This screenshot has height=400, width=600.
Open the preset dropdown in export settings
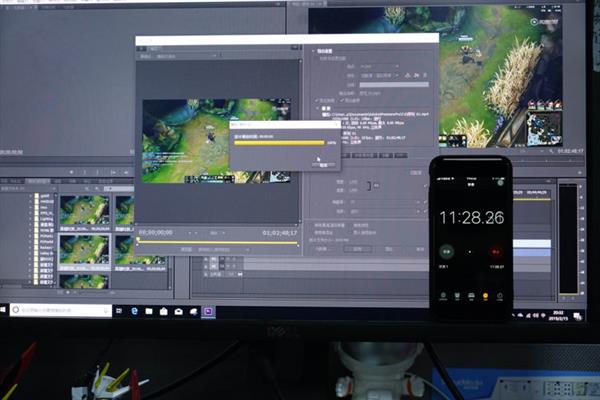380,75
